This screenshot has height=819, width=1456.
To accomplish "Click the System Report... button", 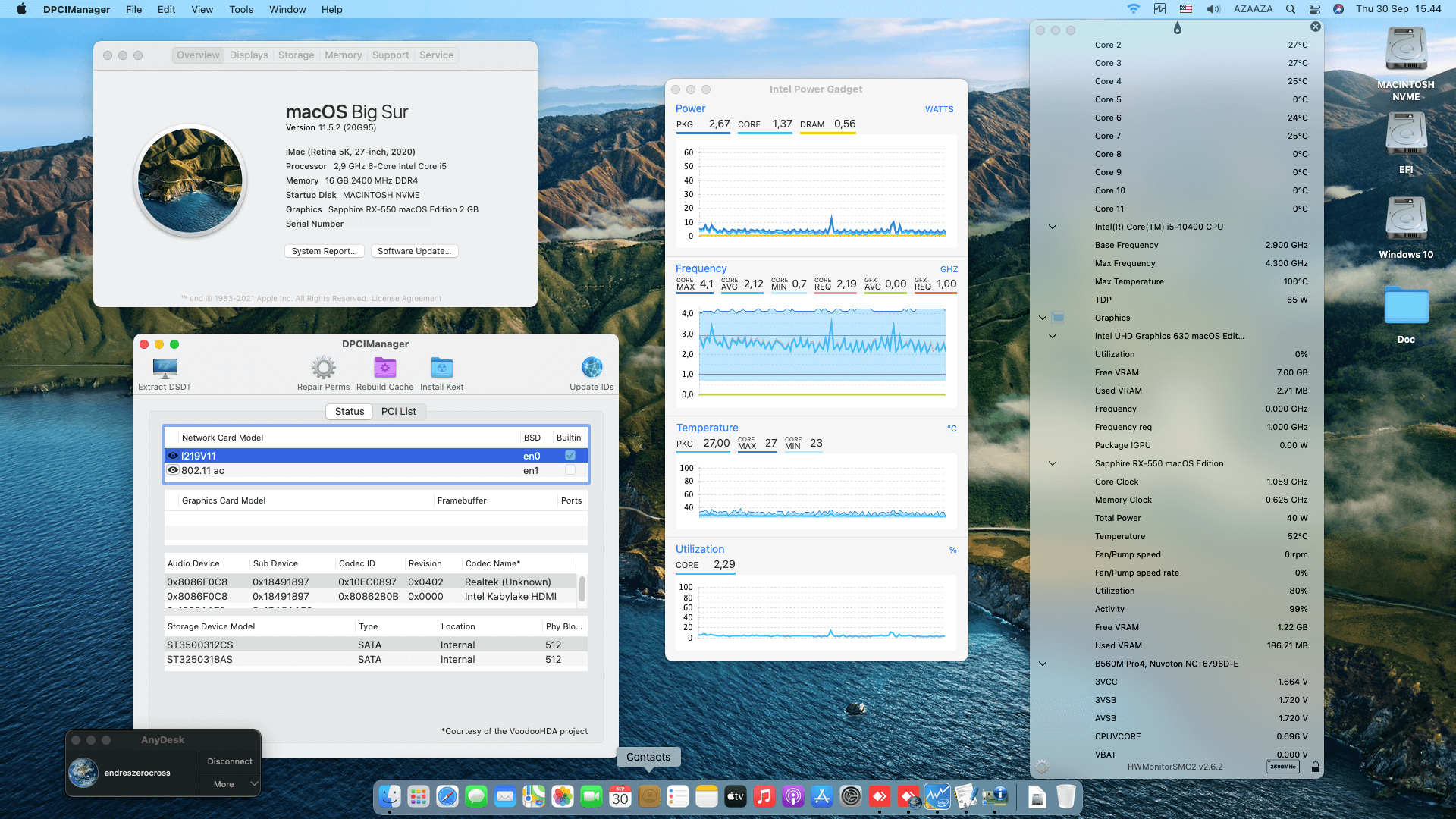I will pos(324,251).
